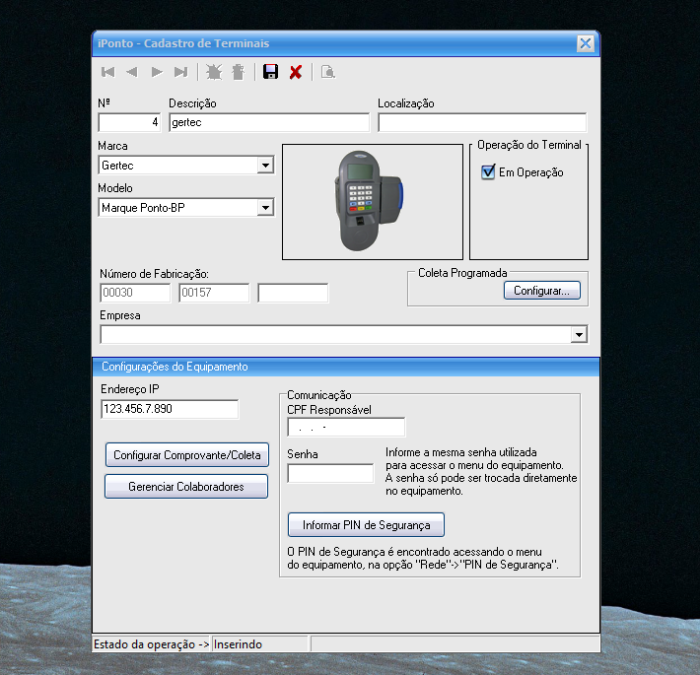Expand the Modelo dropdown list
The height and width of the screenshot is (675, 700).
click(265, 208)
